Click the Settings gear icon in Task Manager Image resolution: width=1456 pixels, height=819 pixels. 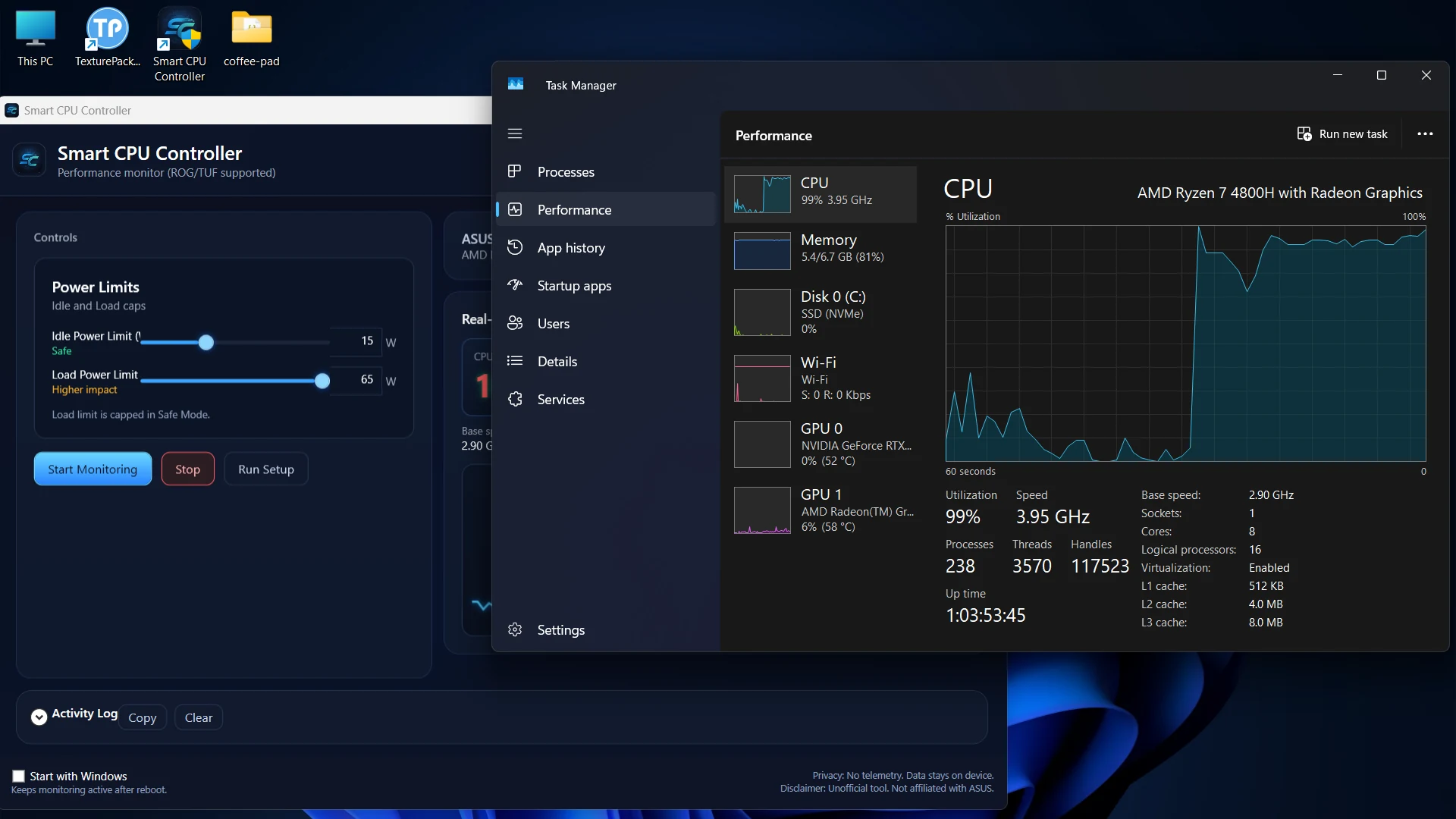pyautogui.click(x=515, y=629)
